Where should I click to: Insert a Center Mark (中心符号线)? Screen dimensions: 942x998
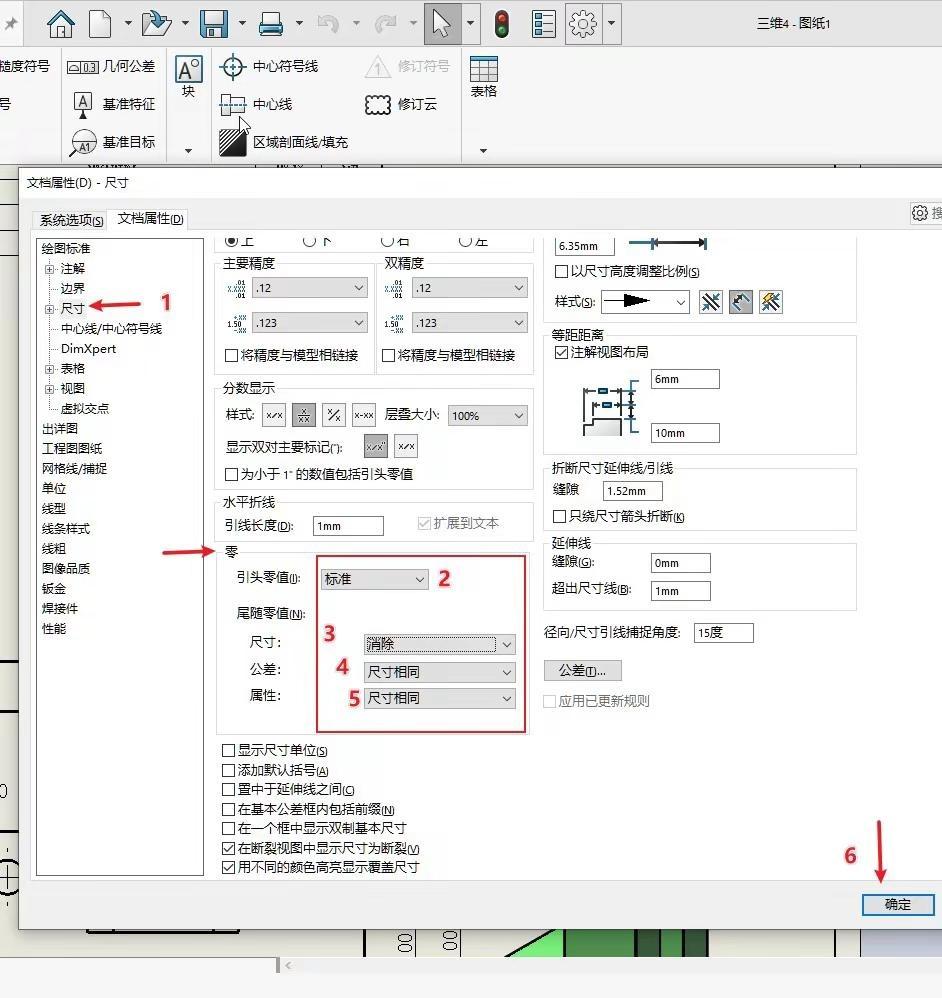269,66
